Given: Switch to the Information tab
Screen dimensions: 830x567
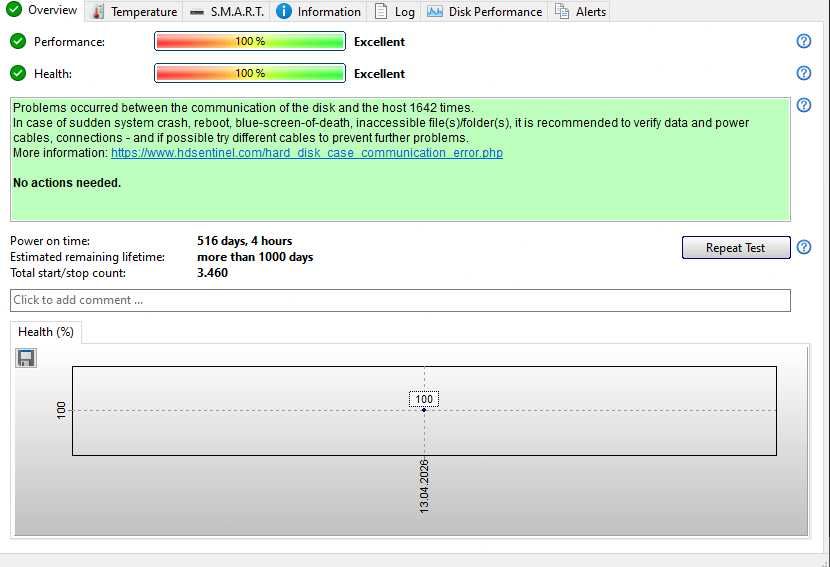Looking at the screenshot, I should [319, 12].
